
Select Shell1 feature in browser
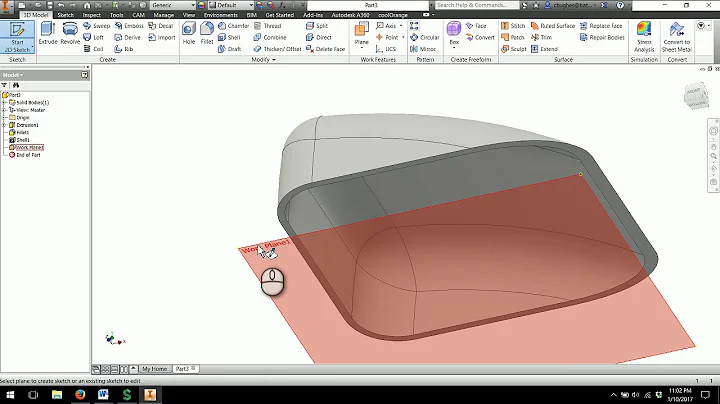tap(23, 140)
